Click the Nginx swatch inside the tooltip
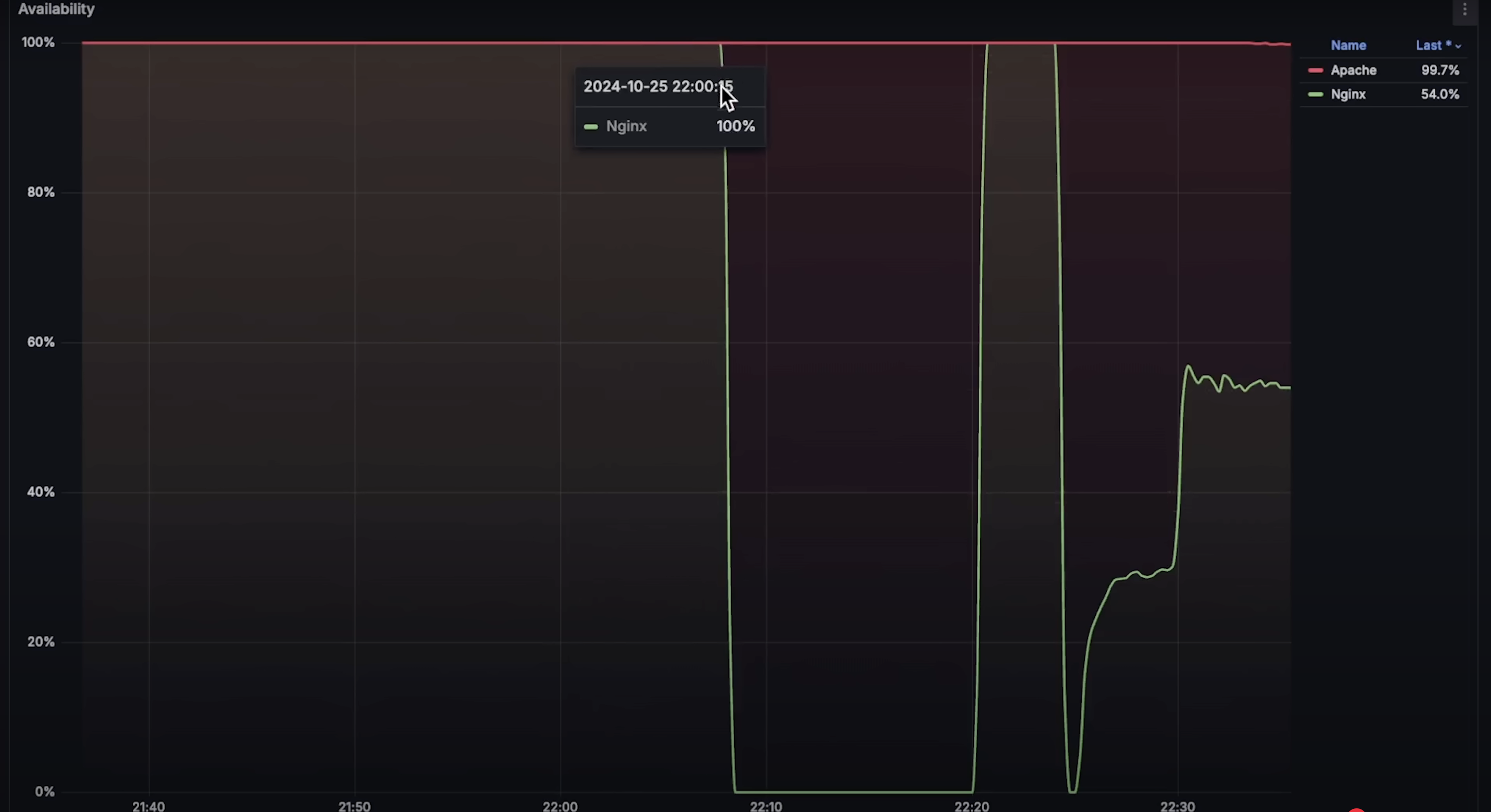 590,127
